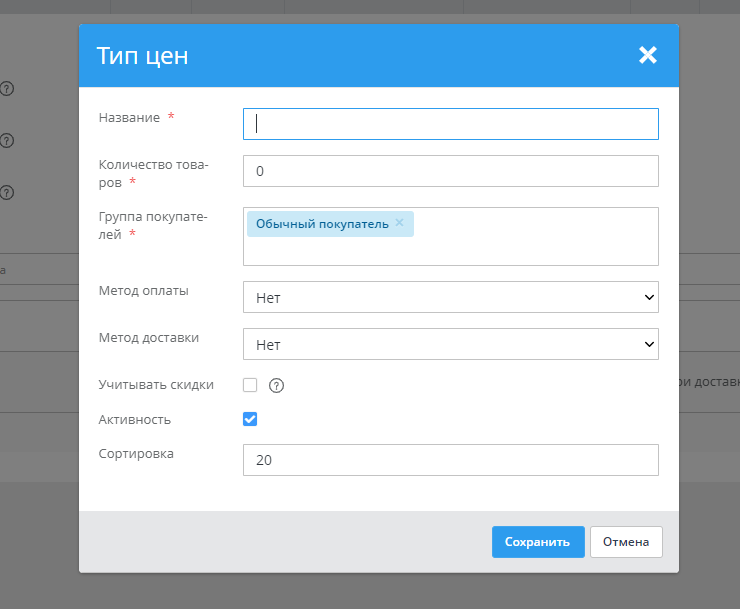Enable the Учитывать скидки checkbox
Screen dimensions: 740x609
pyautogui.click(x=250, y=385)
